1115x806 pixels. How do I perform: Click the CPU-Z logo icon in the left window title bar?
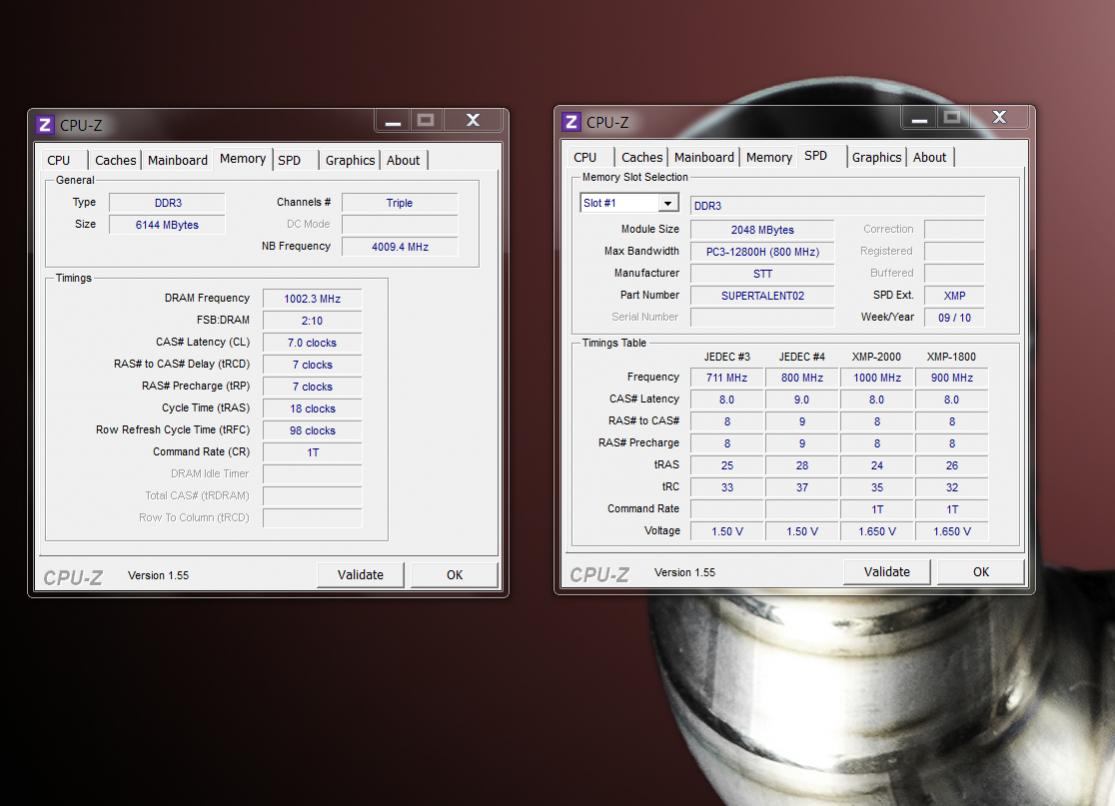[45, 125]
